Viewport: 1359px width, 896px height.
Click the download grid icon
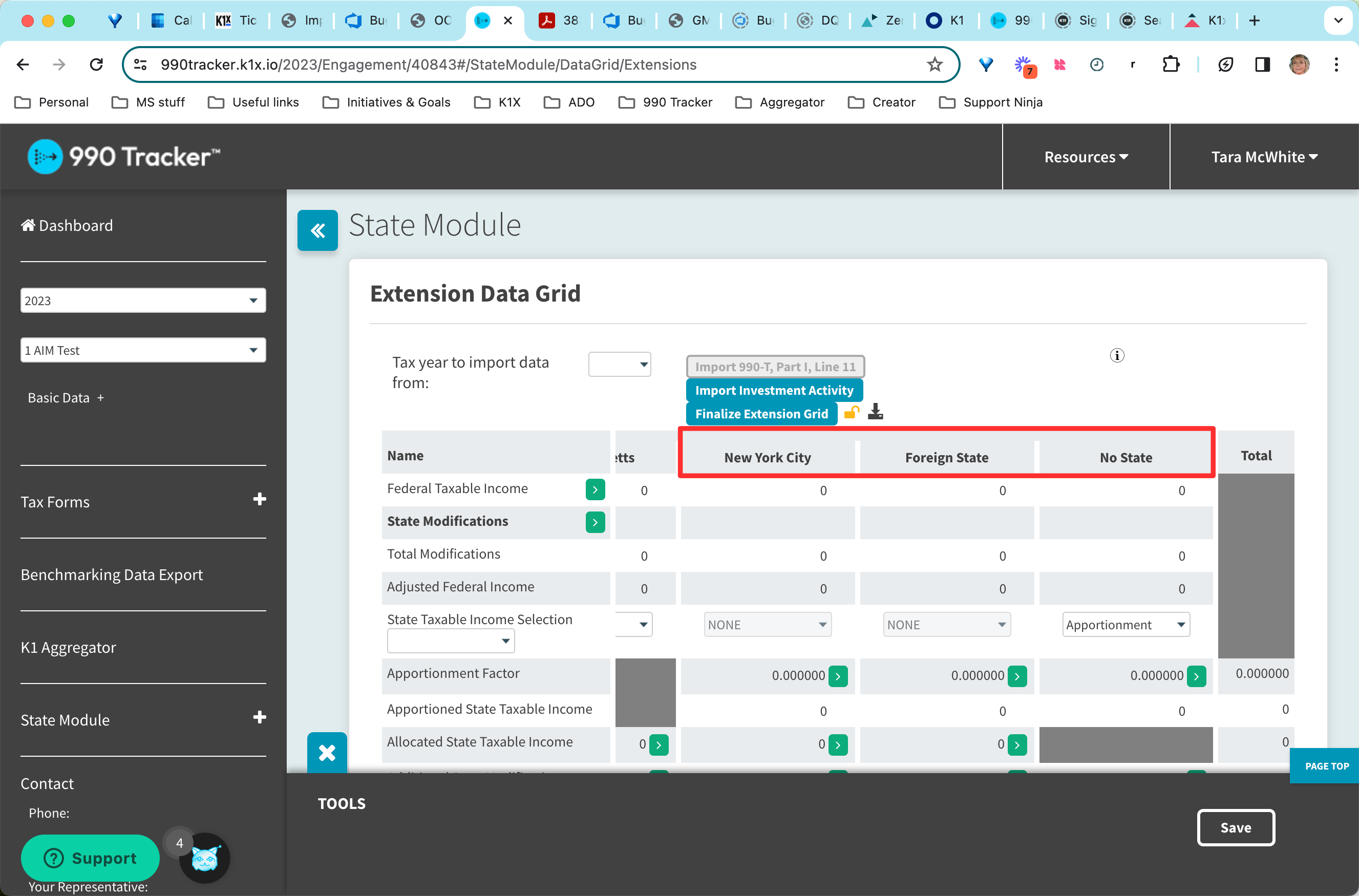point(875,412)
